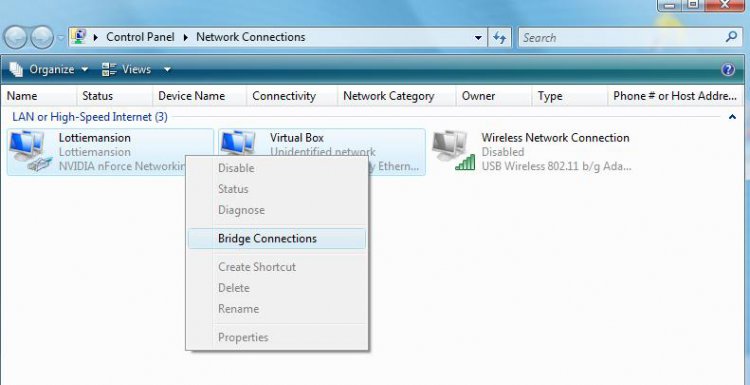The image size is (750, 385).
Task: Click the Disabled status under Wireless connection
Action: click(503, 152)
